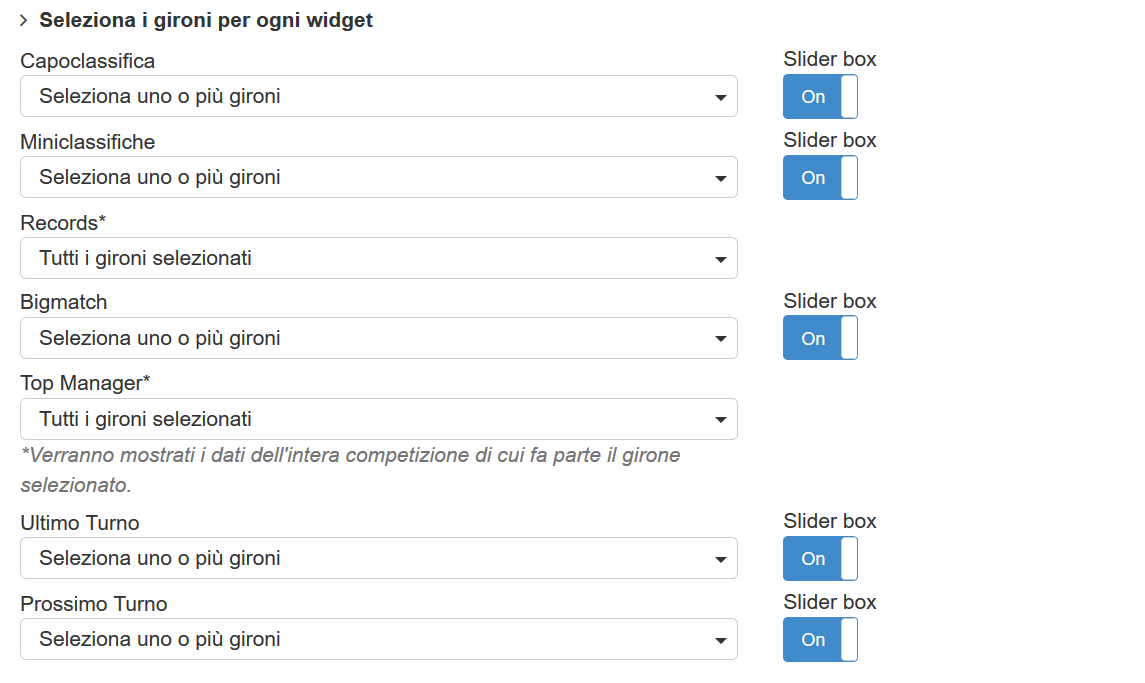Toggle the Prossimo Turno Slider box switch
This screenshot has height=683, width=1145.
point(820,640)
